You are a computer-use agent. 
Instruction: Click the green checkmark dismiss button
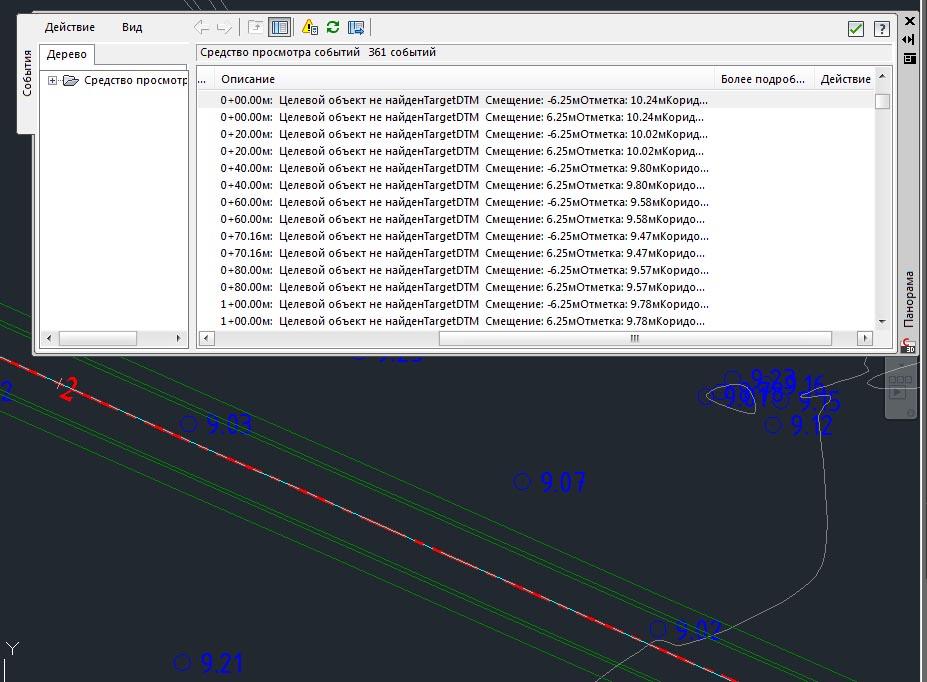pyautogui.click(x=855, y=29)
